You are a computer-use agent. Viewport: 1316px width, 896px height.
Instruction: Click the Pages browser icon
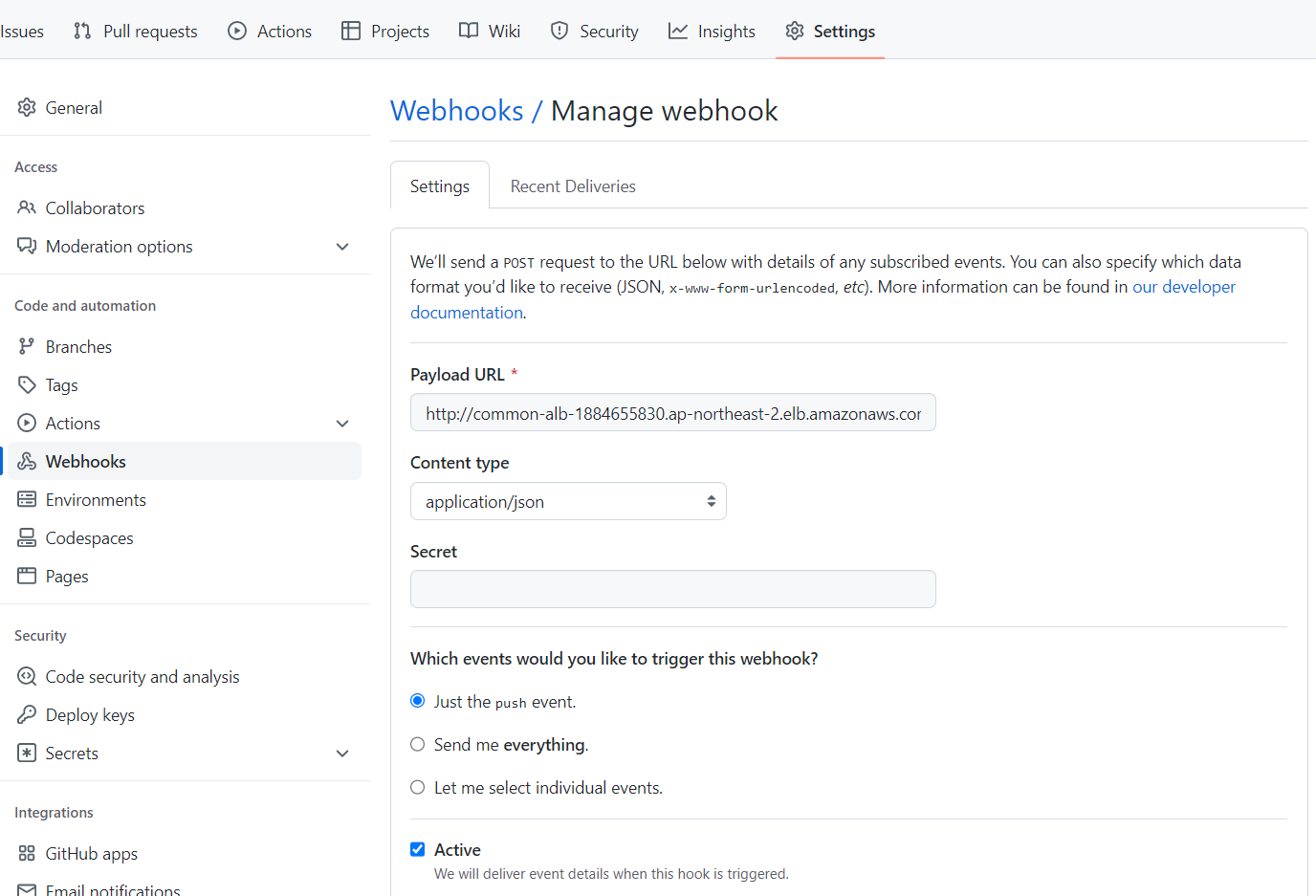27,576
